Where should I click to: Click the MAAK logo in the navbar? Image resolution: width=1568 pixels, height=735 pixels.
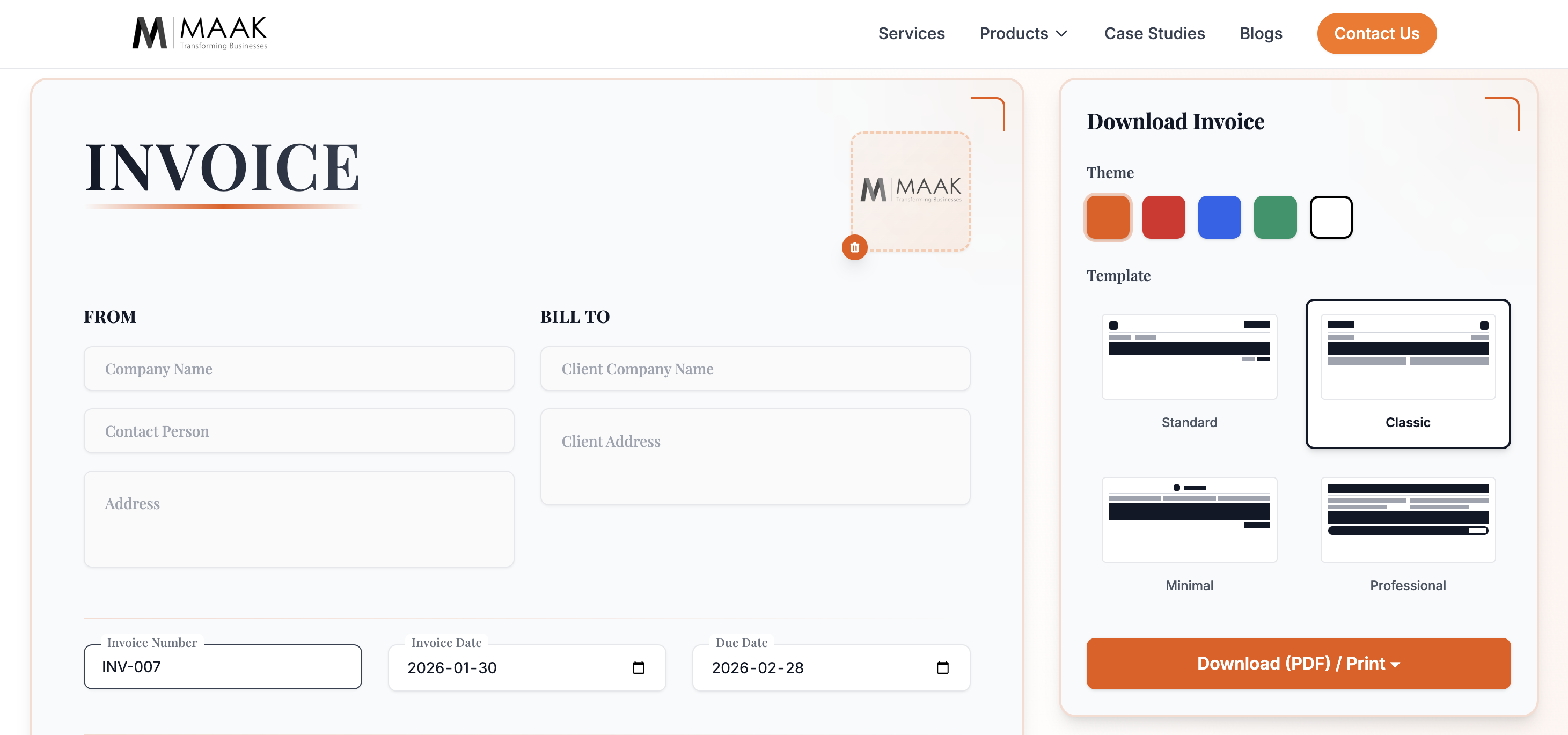coord(199,33)
